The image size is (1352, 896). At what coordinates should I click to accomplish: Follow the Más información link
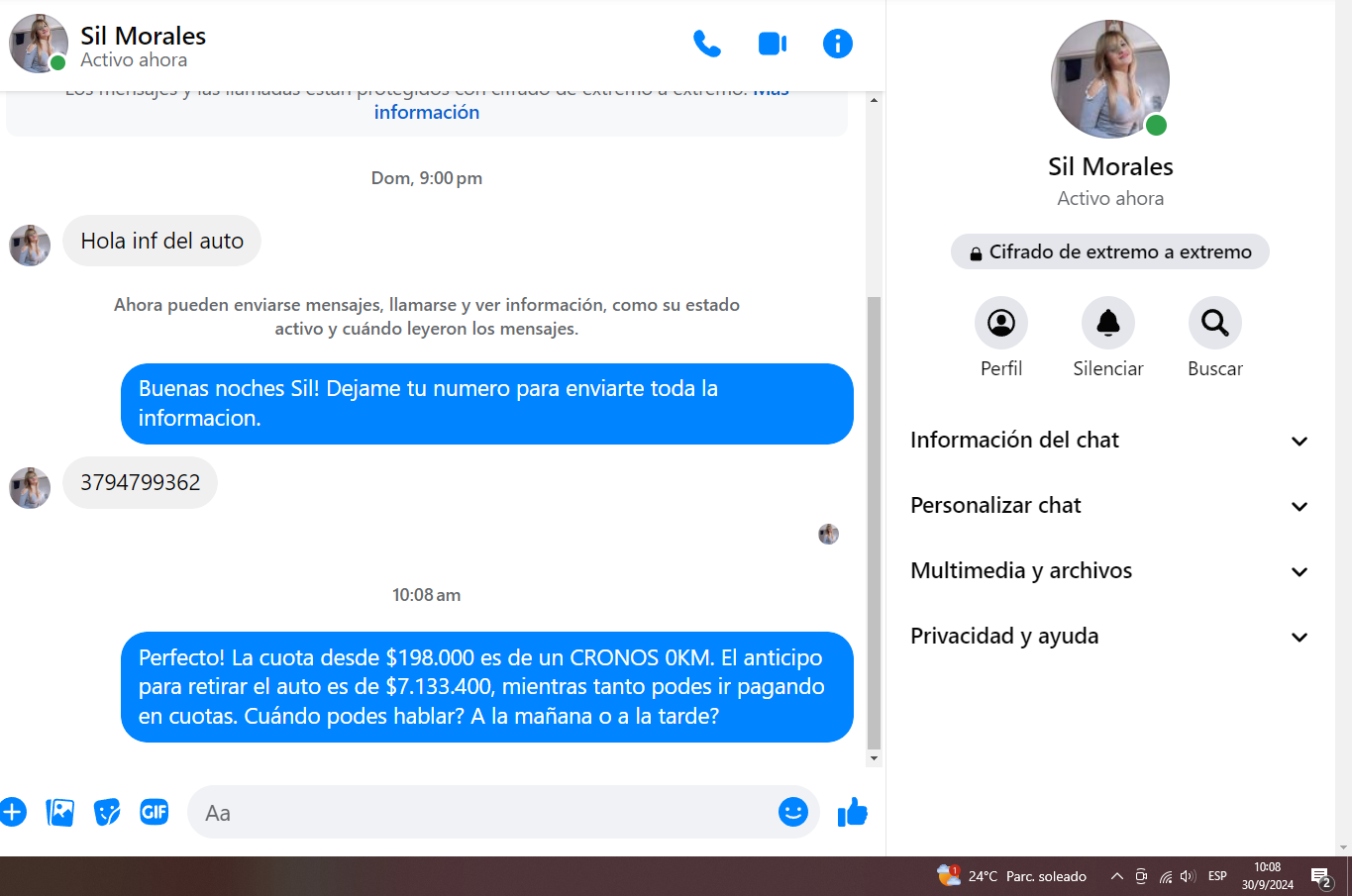tap(427, 113)
